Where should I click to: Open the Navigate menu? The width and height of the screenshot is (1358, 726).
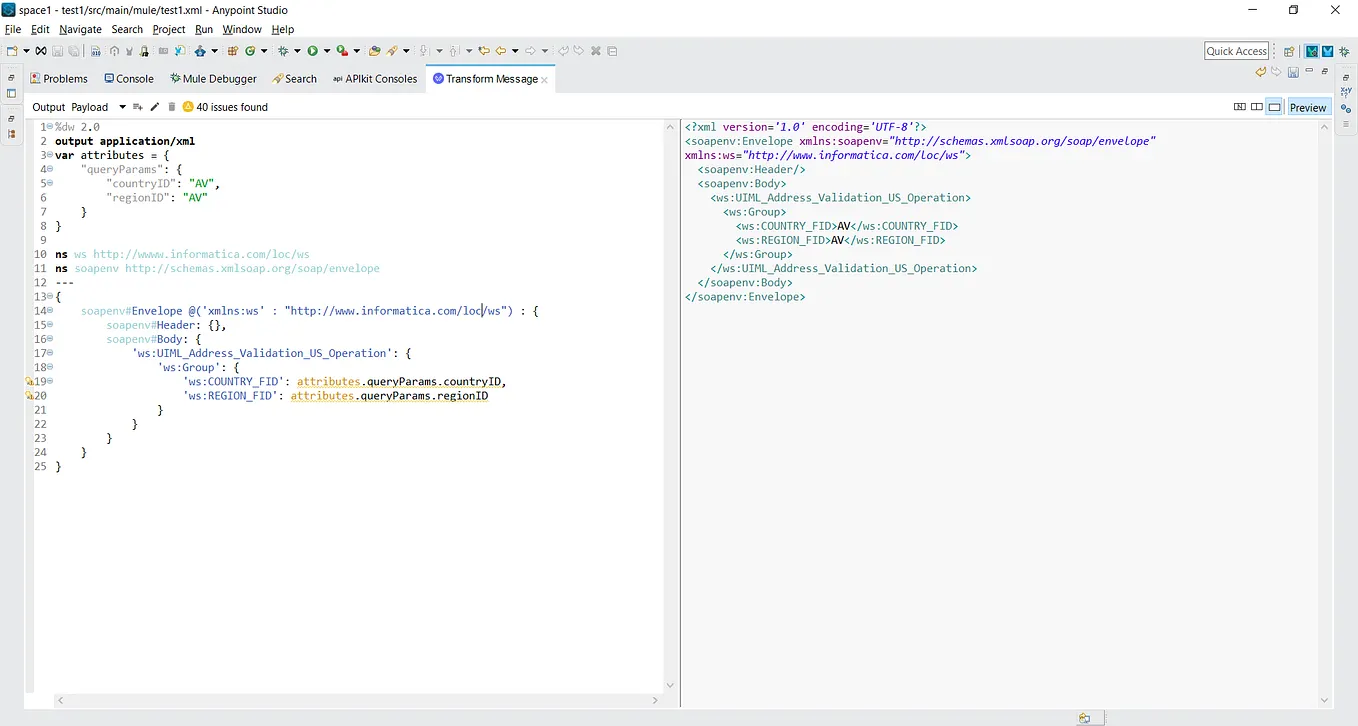[80, 29]
